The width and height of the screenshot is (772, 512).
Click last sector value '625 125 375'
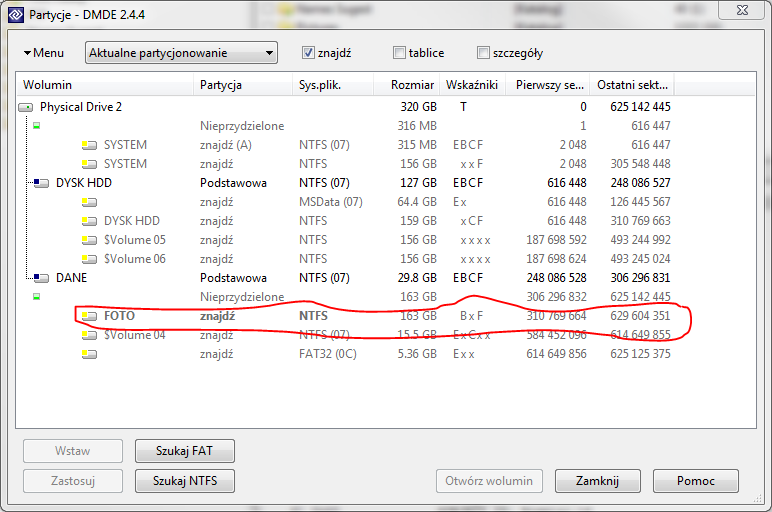click(x=640, y=354)
